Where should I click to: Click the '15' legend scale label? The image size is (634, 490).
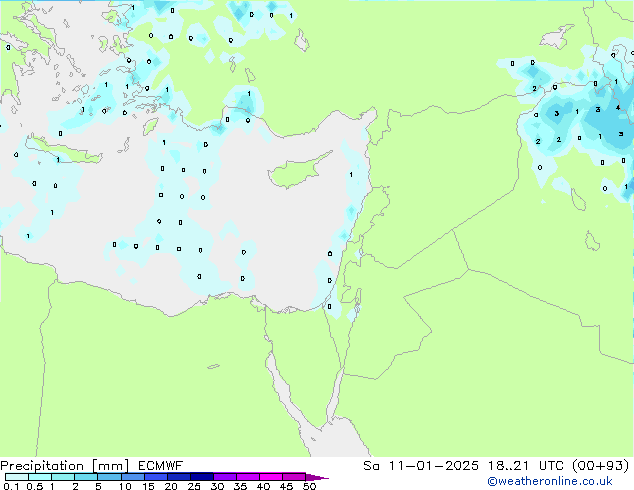click(x=148, y=486)
